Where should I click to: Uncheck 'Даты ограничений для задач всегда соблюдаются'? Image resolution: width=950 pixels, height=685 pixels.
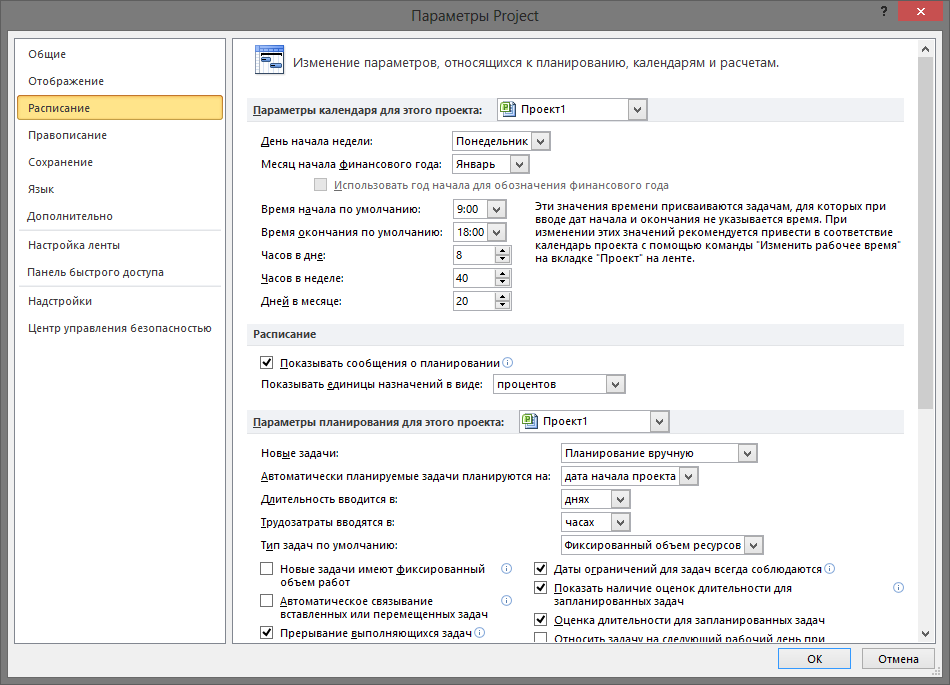[540, 569]
